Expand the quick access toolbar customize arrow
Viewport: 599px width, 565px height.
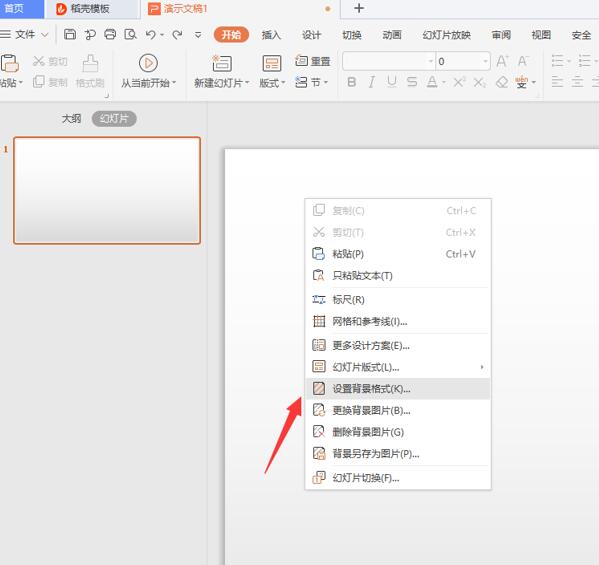click(x=198, y=35)
